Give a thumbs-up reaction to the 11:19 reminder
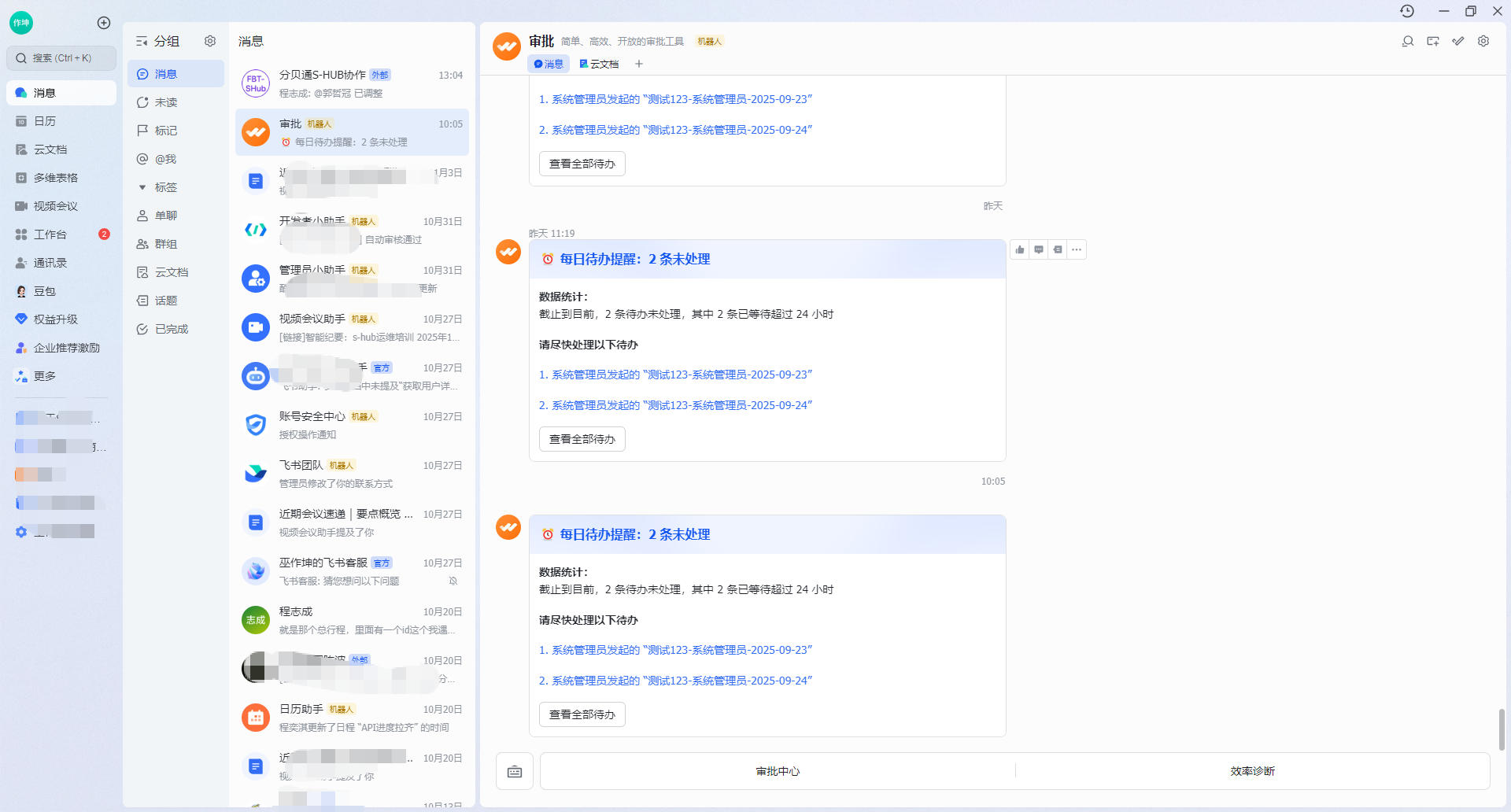Image resolution: width=1511 pixels, height=812 pixels. [x=1020, y=249]
